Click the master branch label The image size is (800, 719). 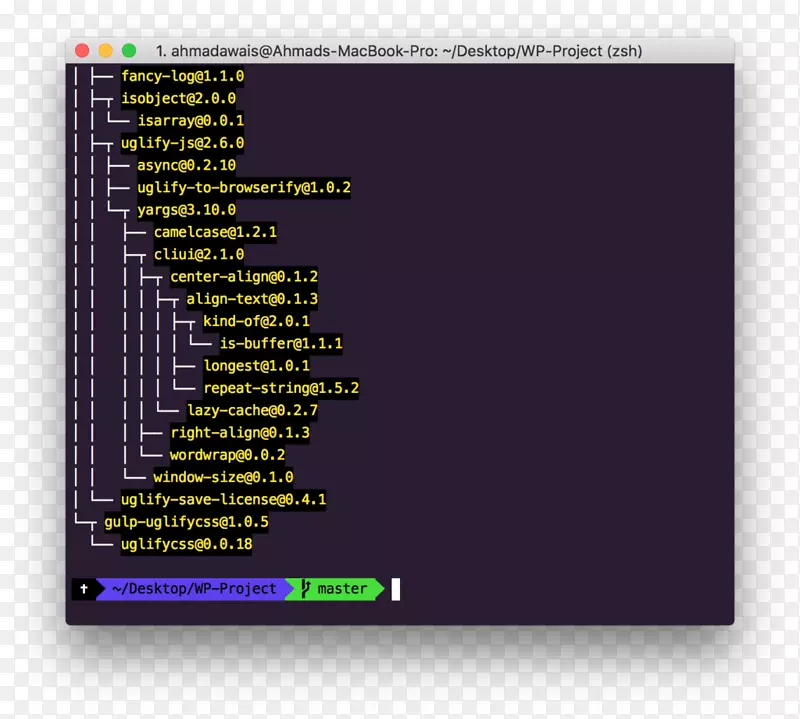tap(342, 589)
